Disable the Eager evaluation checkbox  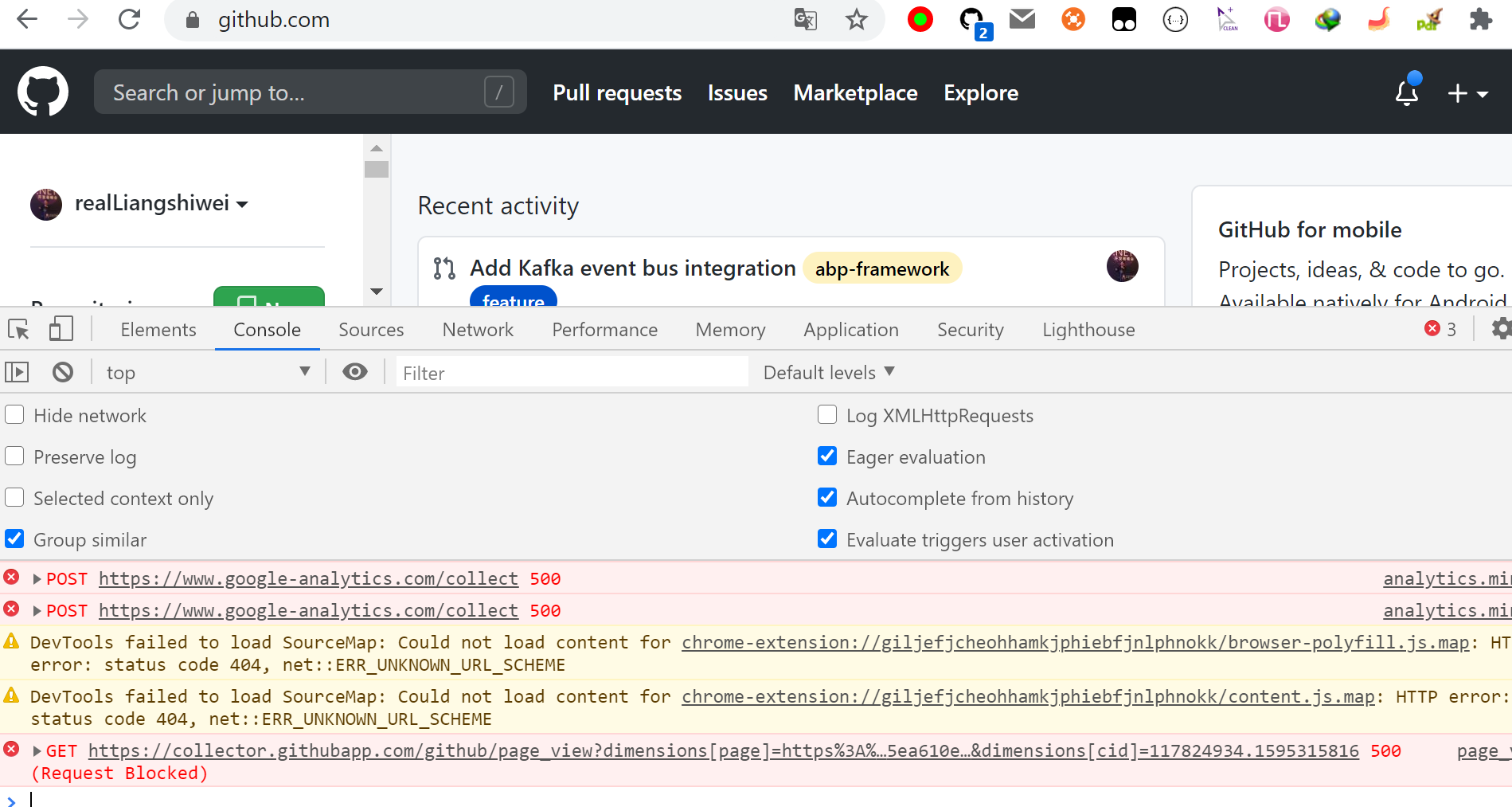click(x=827, y=456)
